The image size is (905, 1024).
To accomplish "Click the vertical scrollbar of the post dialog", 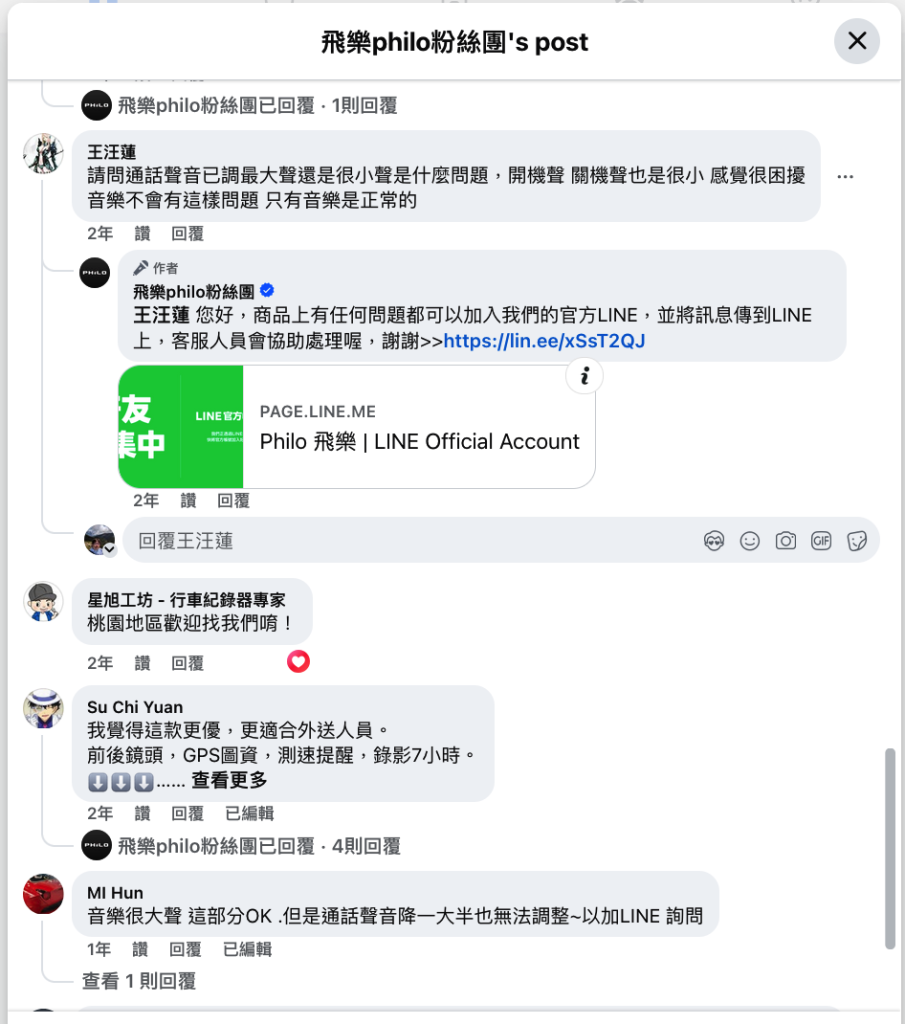I will 890,849.
